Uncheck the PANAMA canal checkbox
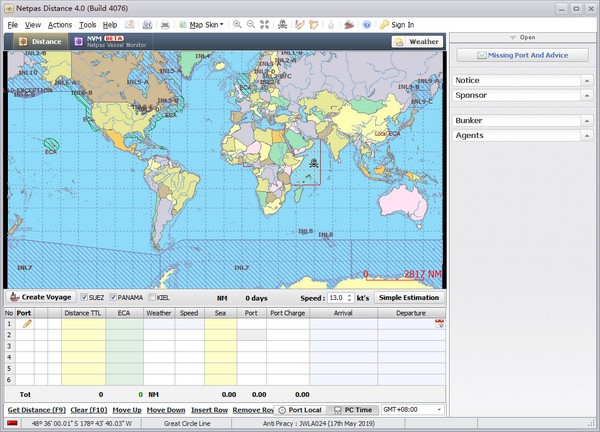 (115, 297)
